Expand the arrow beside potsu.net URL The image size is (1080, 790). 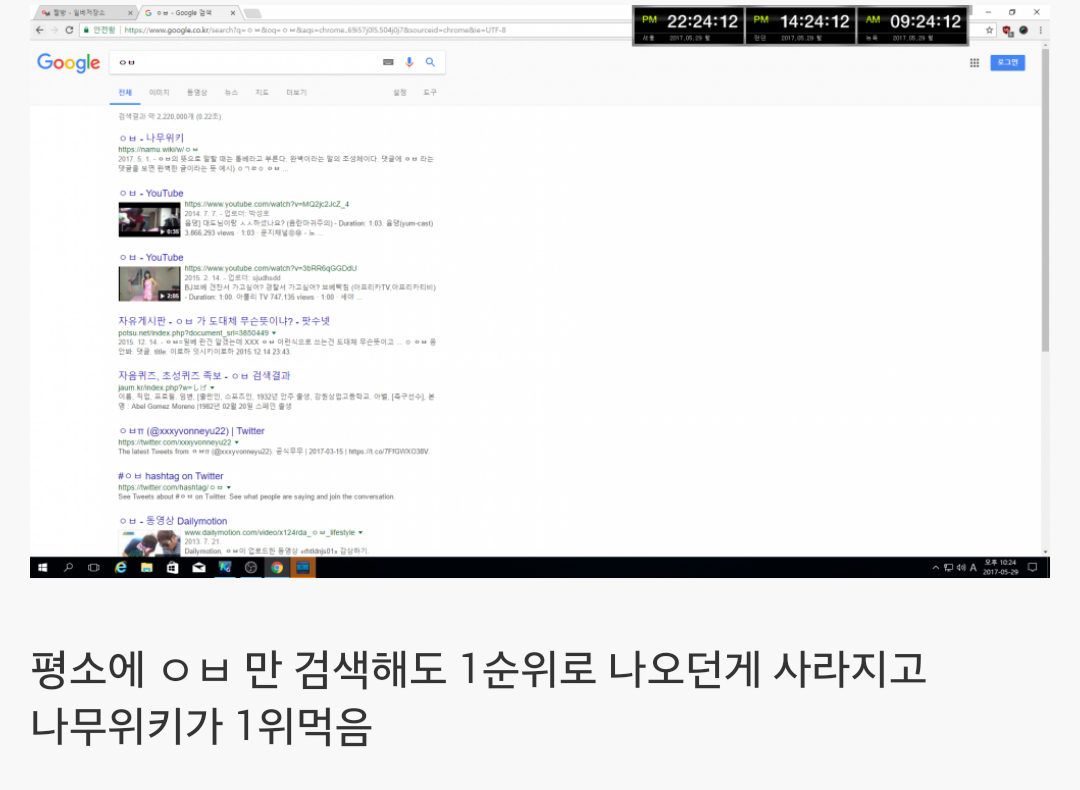tap(274, 333)
